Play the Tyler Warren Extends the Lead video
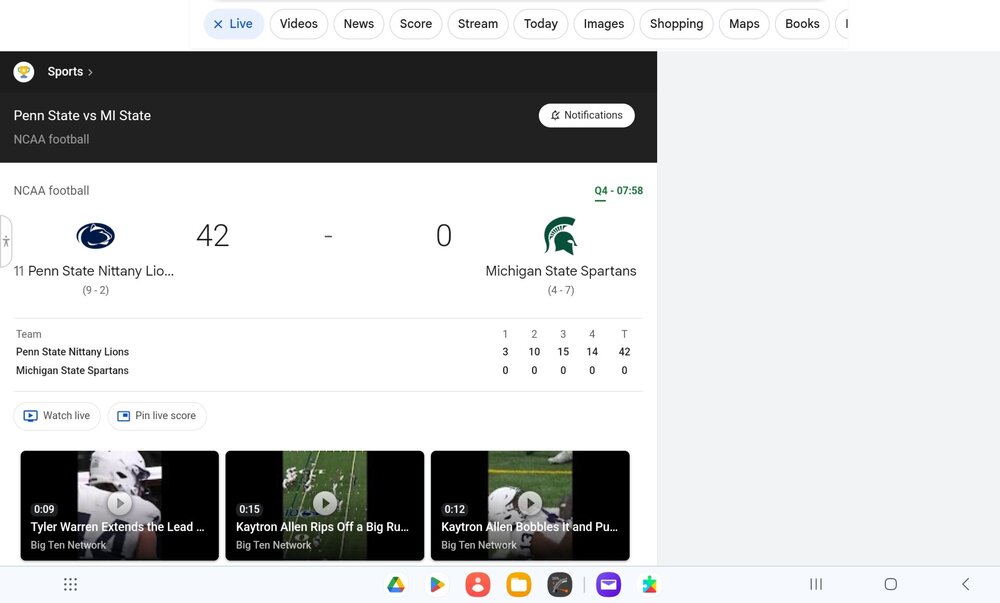The width and height of the screenshot is (1000, 603). pos(120,505)
